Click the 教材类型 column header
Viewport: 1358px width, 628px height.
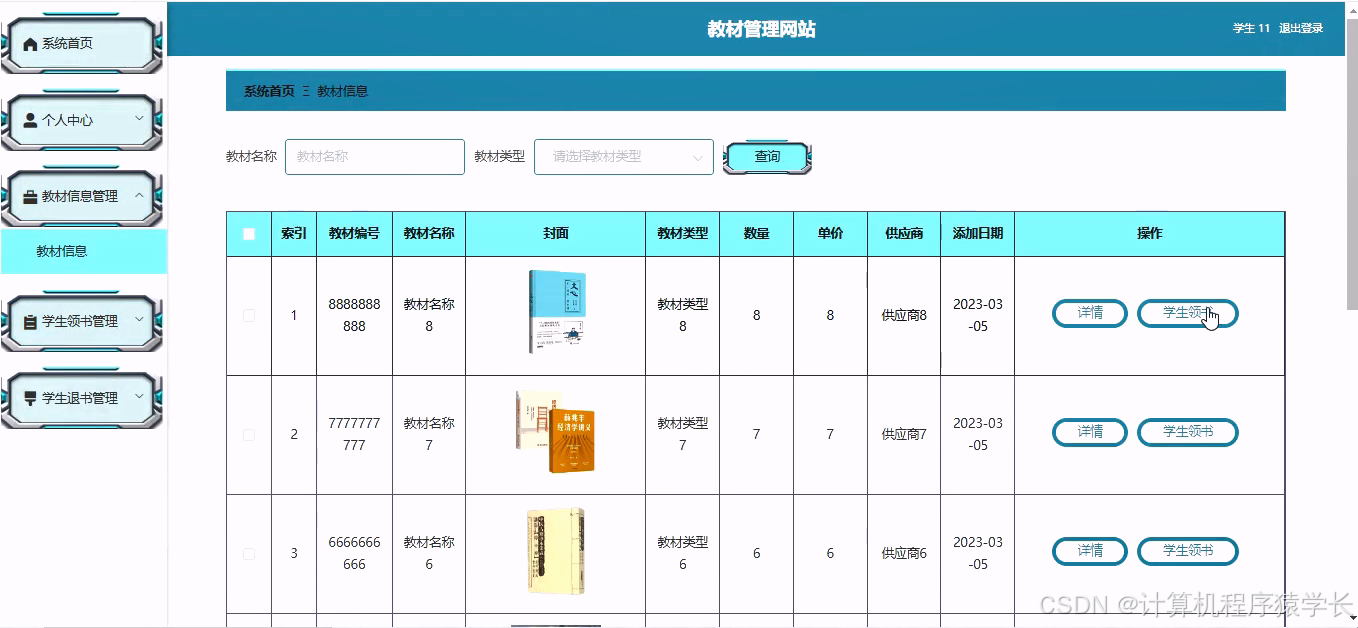point(682,234)
